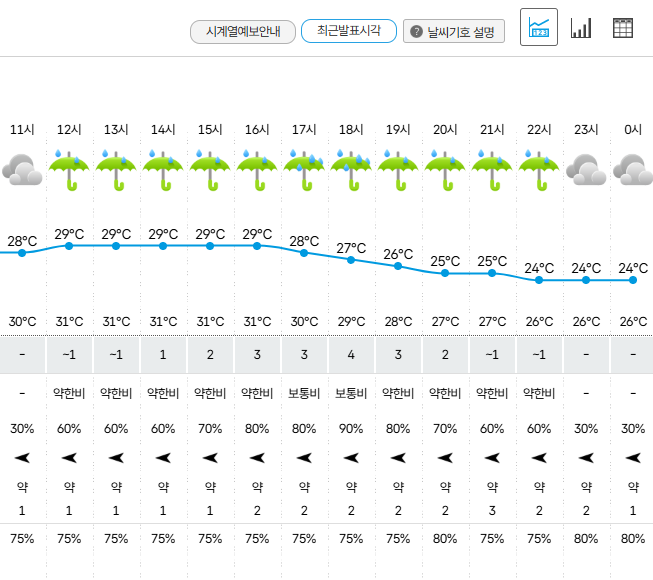Click the cloudy icon at 23시
The width and height of the screenshot is (653, 580).
(x=586, y=170)
